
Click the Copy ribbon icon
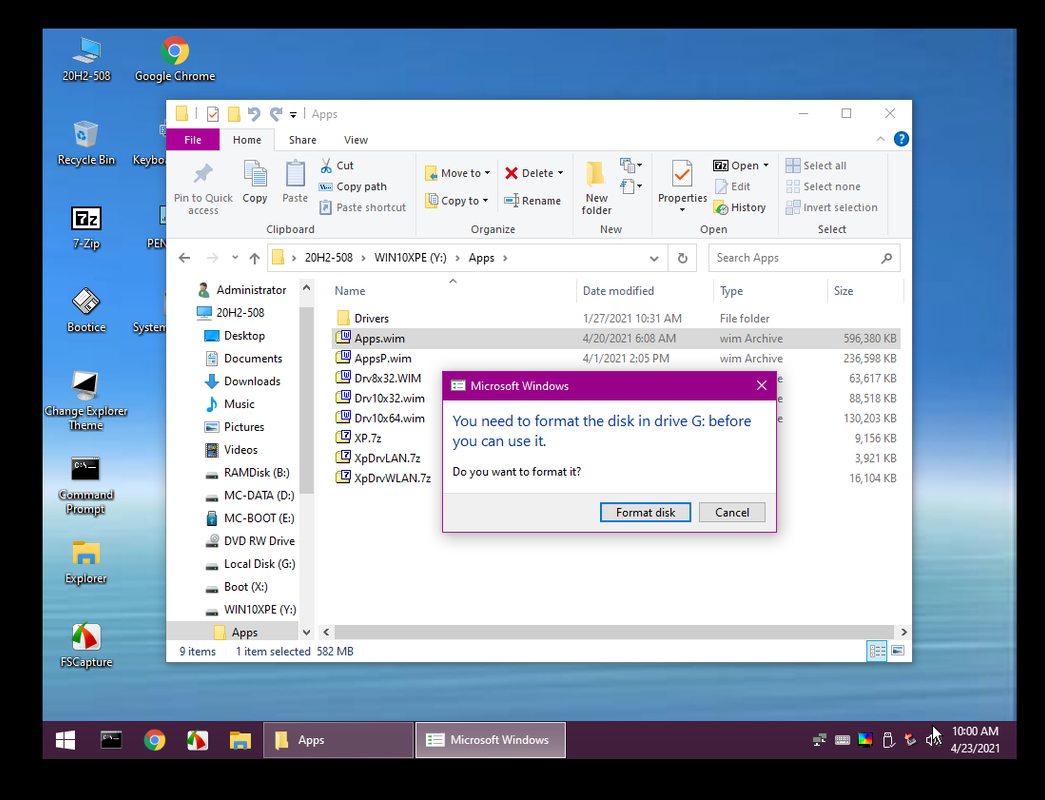[x=255, y=182]
